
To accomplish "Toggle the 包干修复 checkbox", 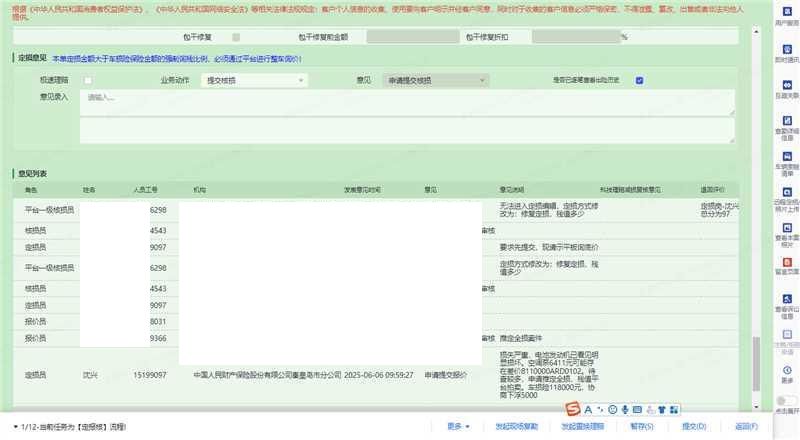I will pos(236,37).
